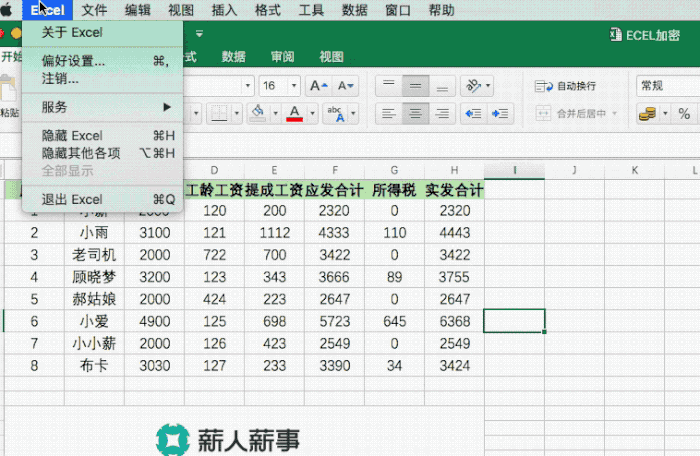Click Increase Font Size icon
The width and height of the screenshot is (700, 456).
click(319, 86)
